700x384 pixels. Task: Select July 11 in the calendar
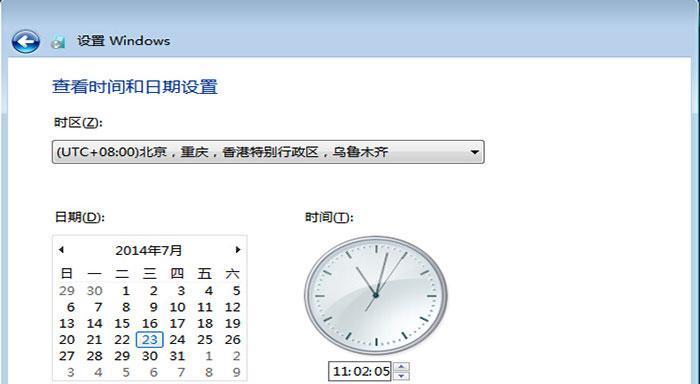click(x=205, y=307)
